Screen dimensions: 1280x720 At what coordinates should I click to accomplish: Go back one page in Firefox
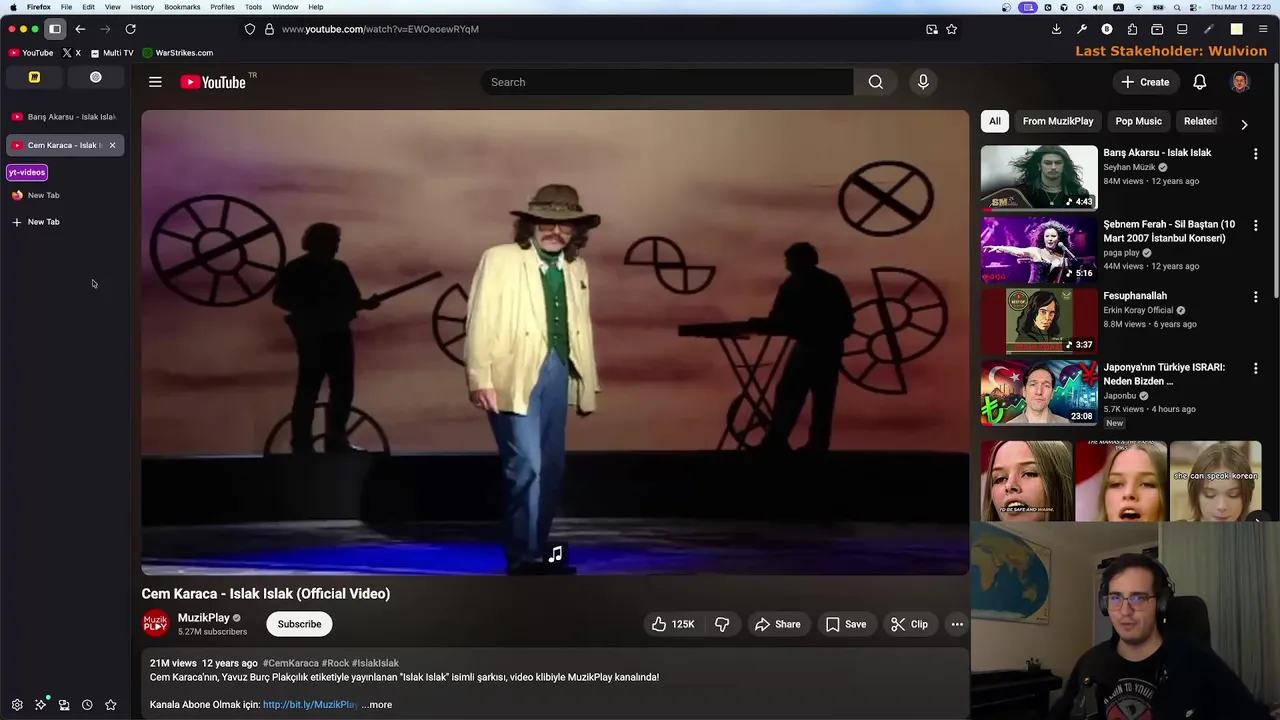tap(80, 29)
